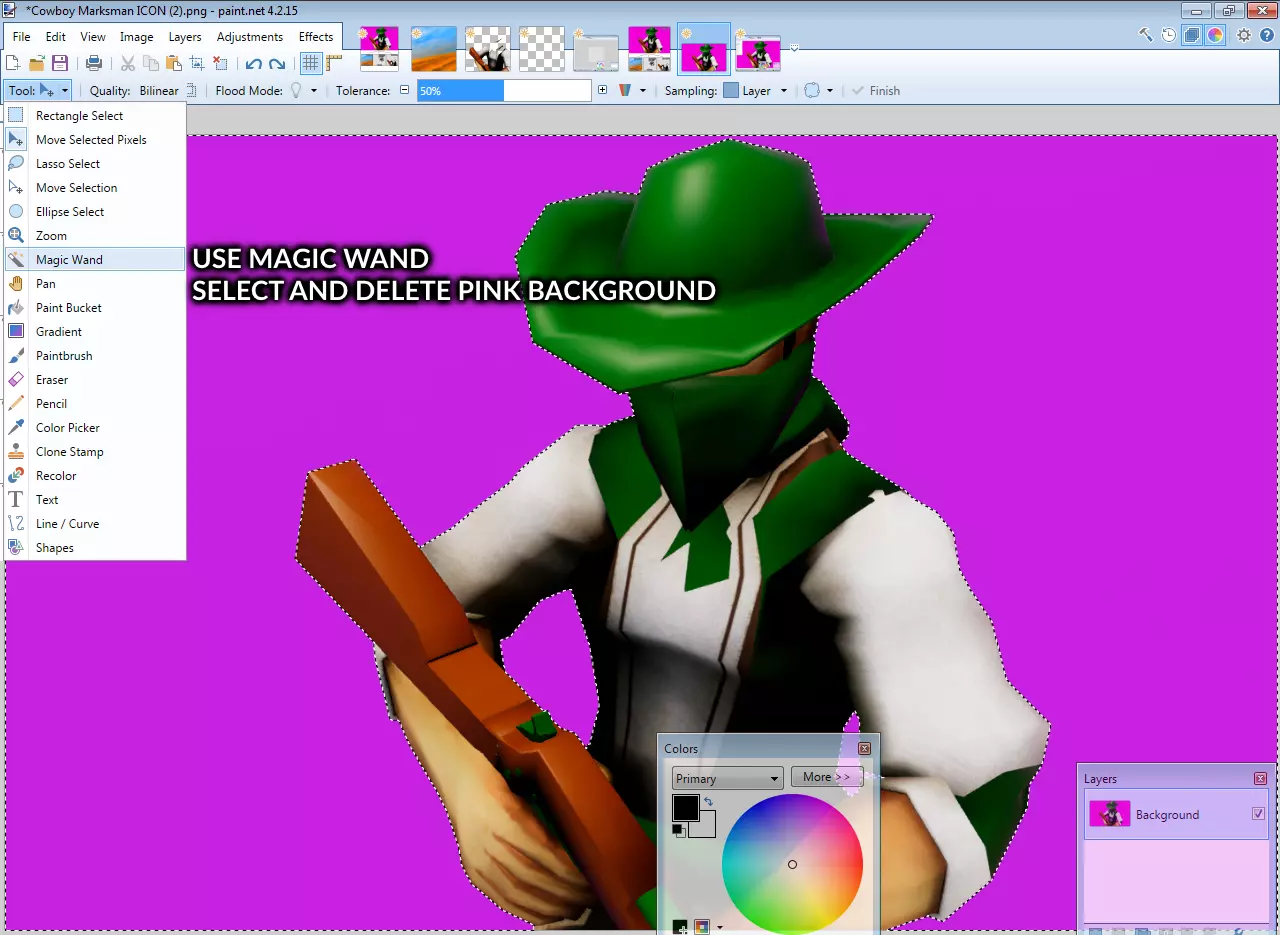1280x935 pixels.
Task: Open the Image menu
Action: pyautogui.click(x=137, y=37)
